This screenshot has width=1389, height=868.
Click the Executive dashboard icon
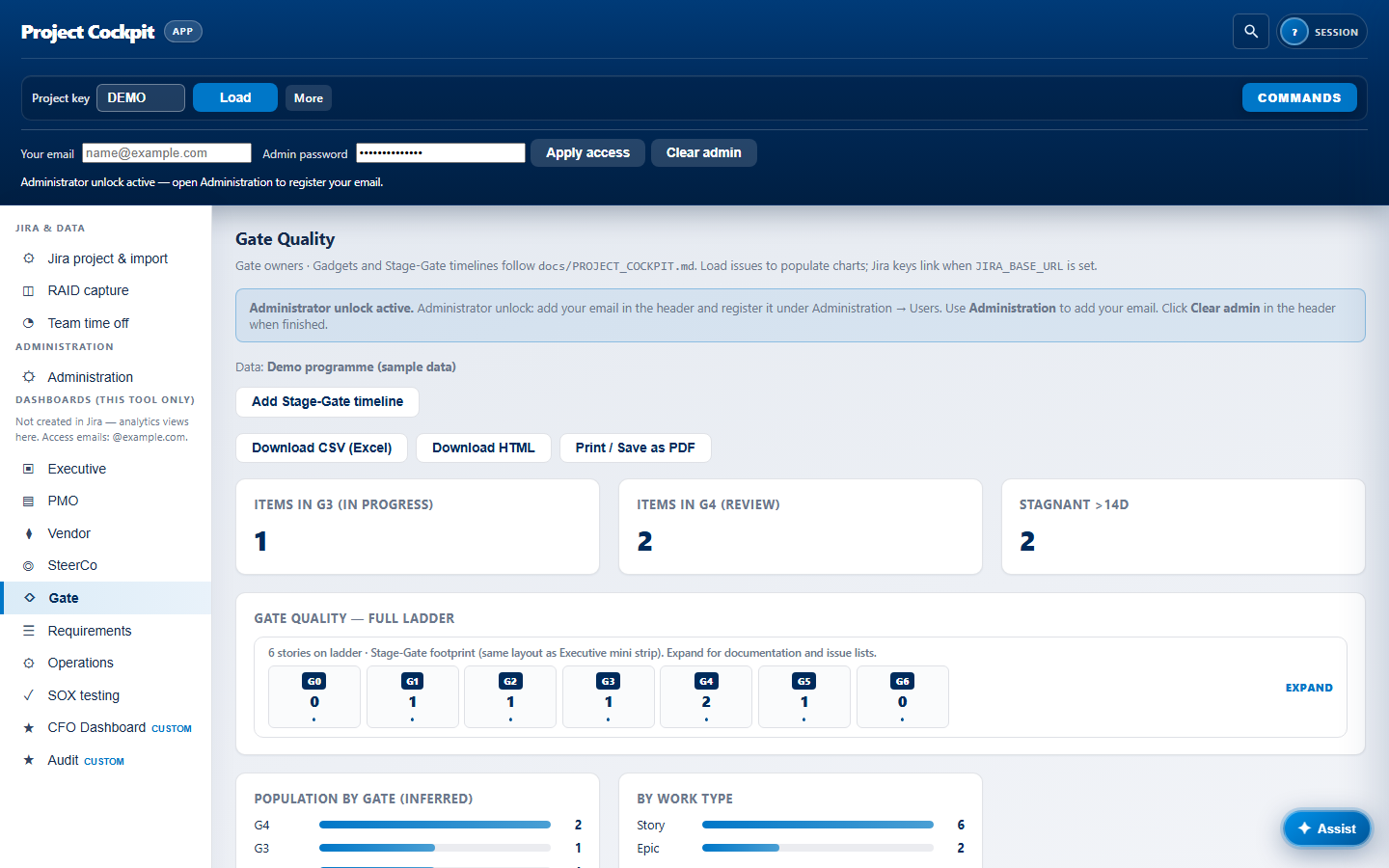pos(29,469)
